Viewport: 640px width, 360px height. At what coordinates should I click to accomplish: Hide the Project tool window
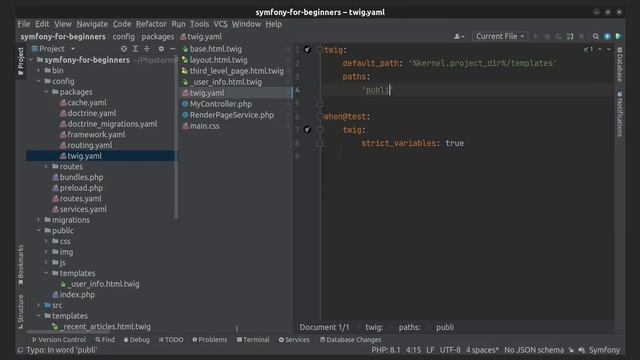(173, 49)
